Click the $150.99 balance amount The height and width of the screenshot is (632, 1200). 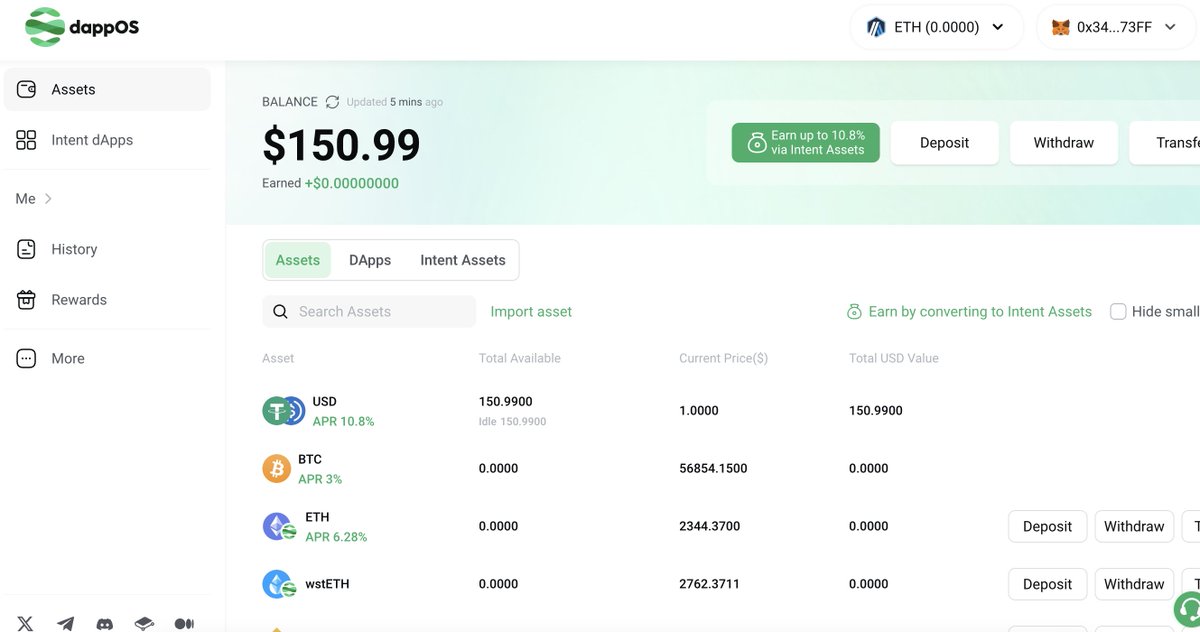click(x=341, y=146)
